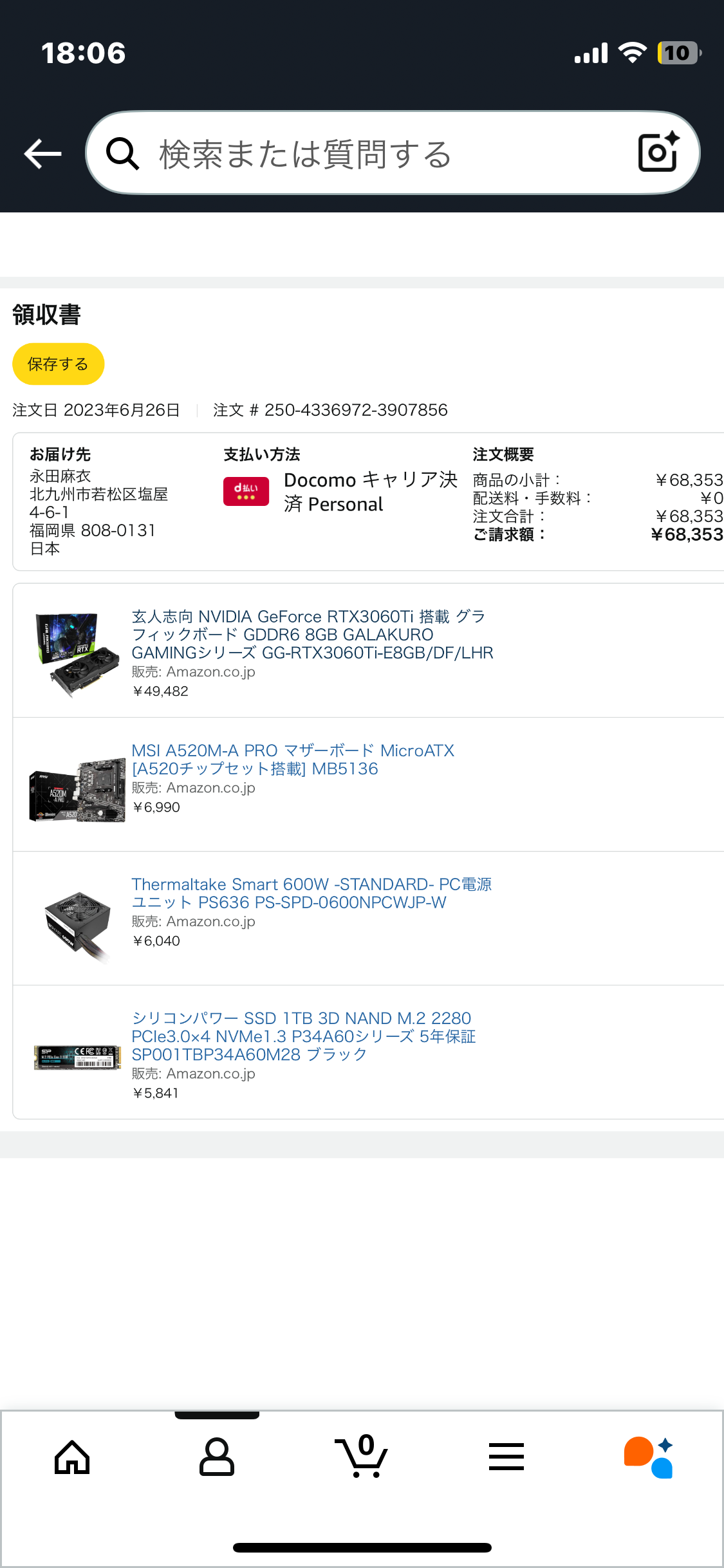The width and height of the screenshot is (724, 1568).
Task: Open the Thermaltake Smart 600W product link
Action: tap(311, 893)
